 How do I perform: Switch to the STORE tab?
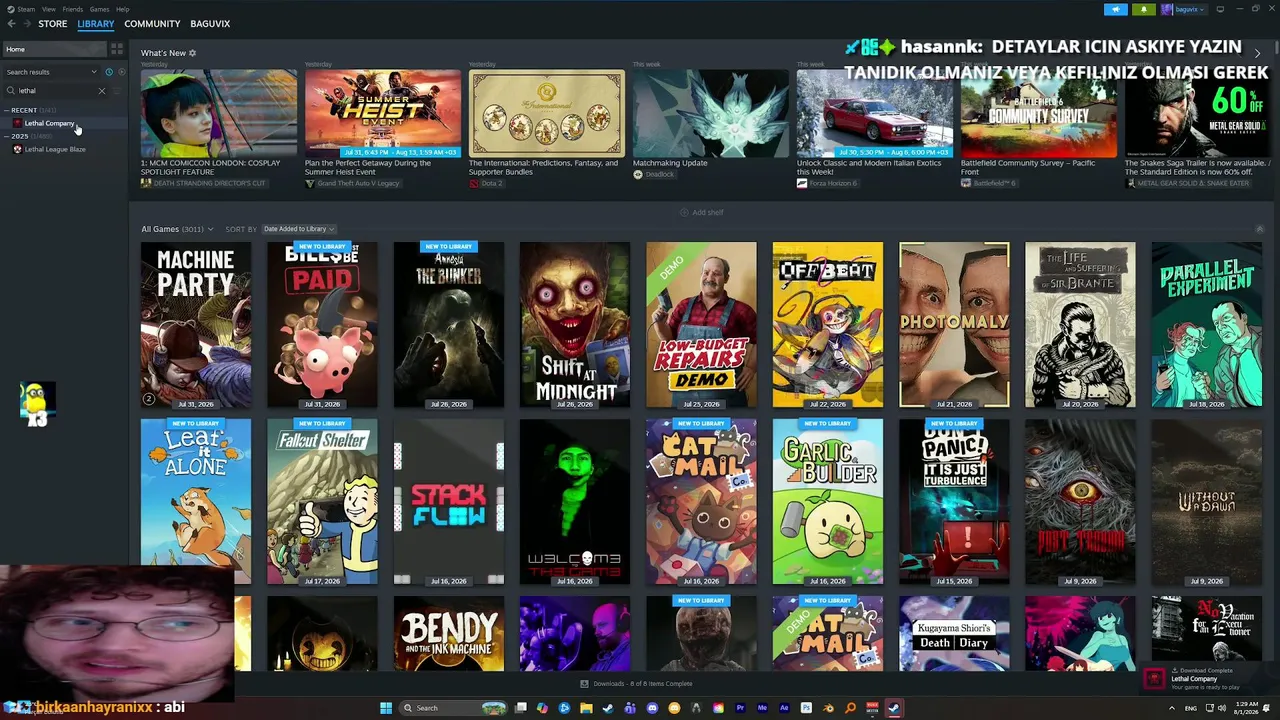pos(53,24)
